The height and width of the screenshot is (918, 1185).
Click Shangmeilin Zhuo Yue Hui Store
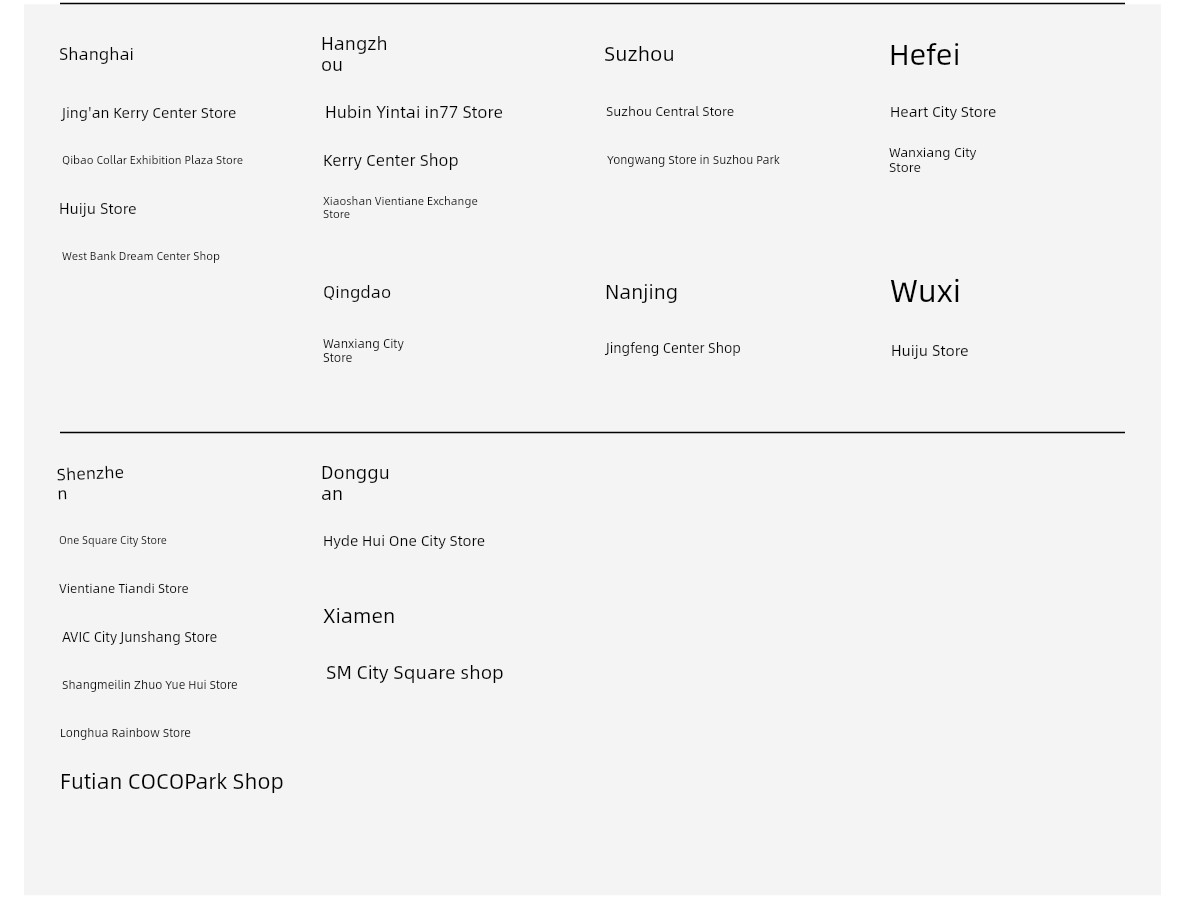click(x=150, y=685)
